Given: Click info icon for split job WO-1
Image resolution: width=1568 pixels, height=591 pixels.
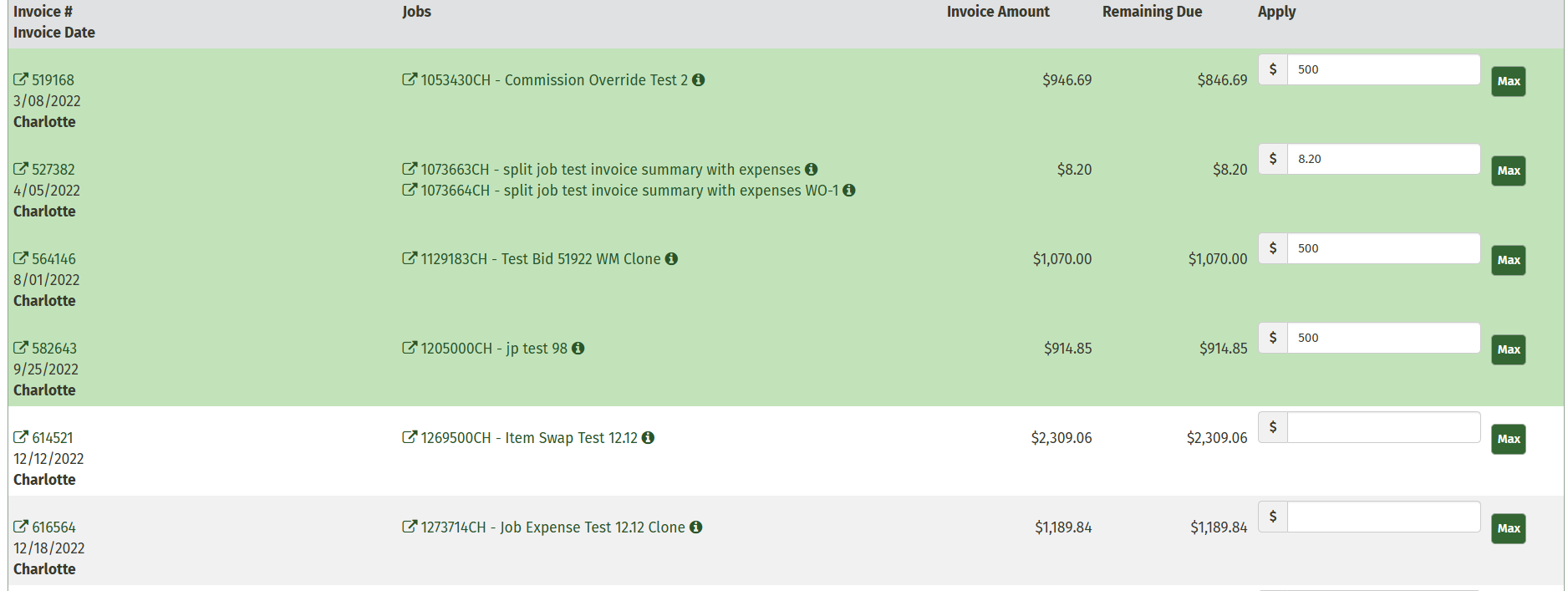Looking at the screenshot, I should click(849, 191).
